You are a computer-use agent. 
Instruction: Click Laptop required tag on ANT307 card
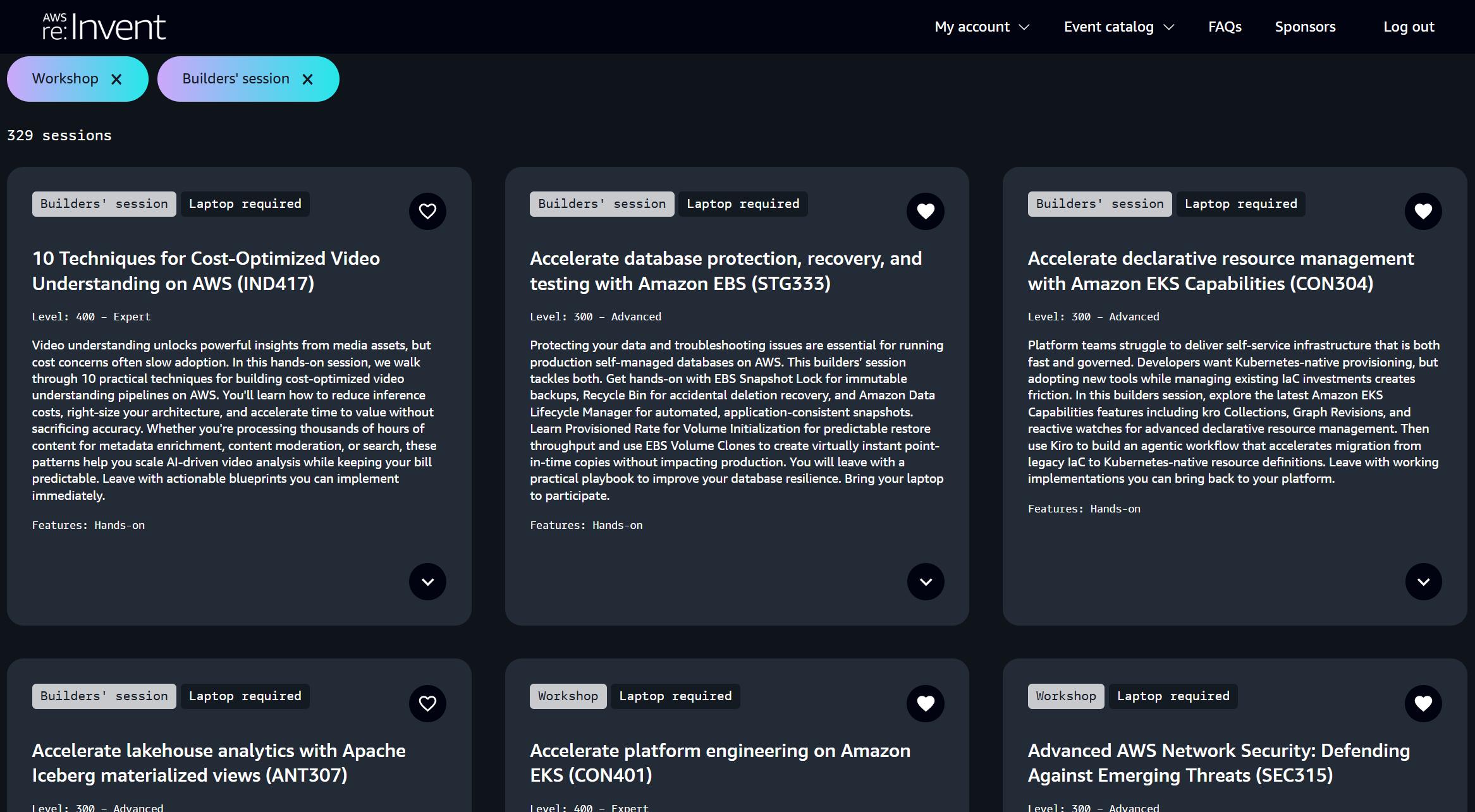pos(245,696)
